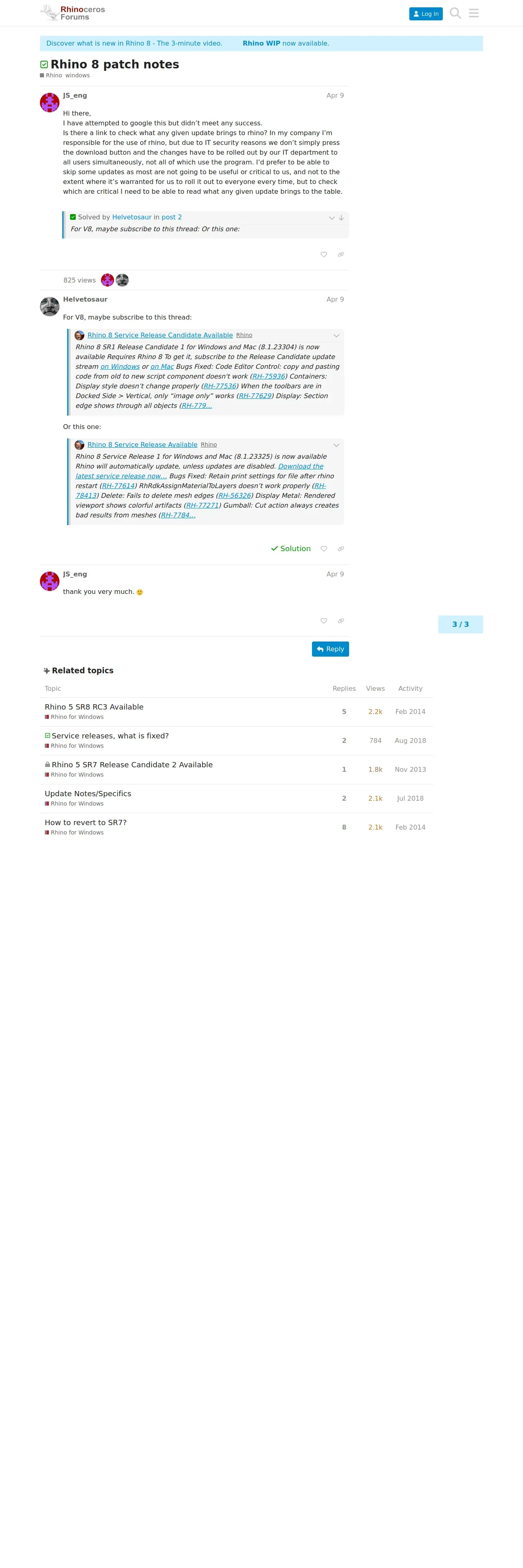Sort related topics by Views header

375,688
